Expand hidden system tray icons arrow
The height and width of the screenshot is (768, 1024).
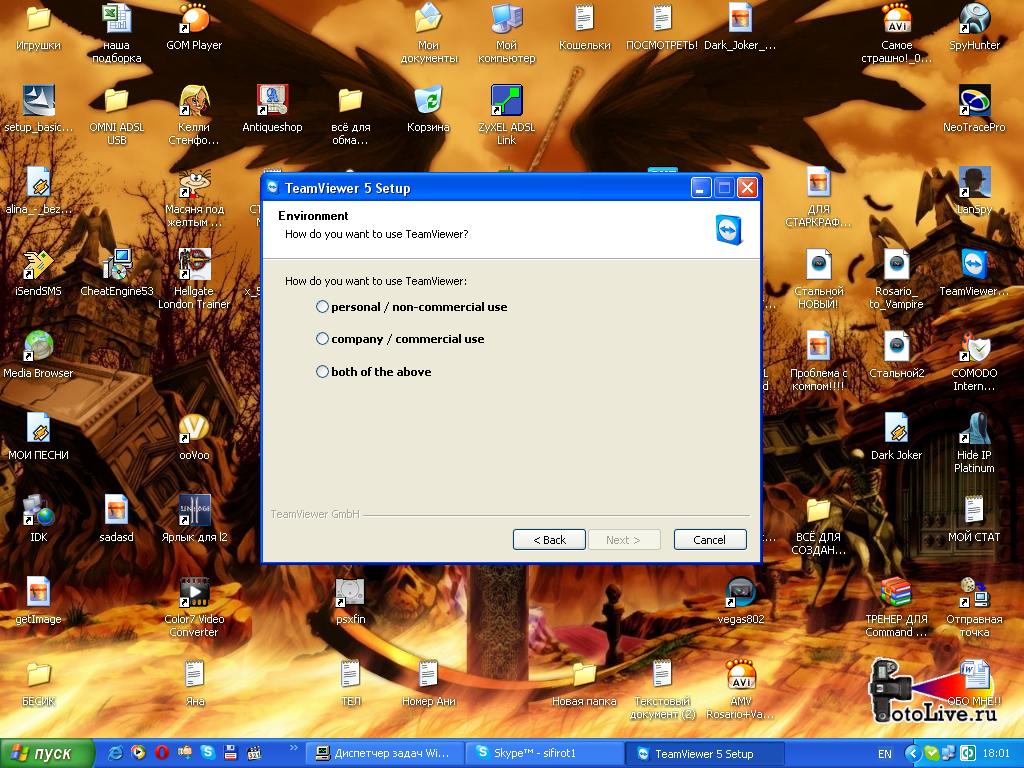[913, 753]
